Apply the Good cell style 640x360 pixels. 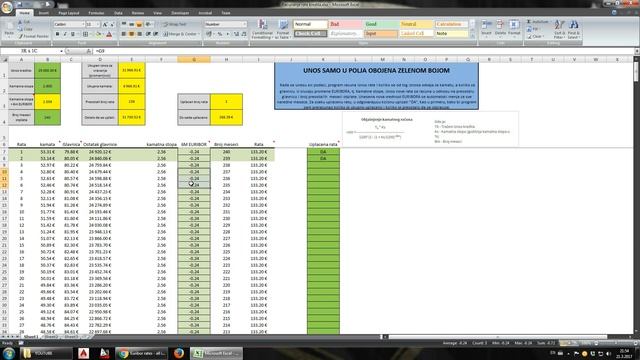pyautogui.click(x=381, y=24)
